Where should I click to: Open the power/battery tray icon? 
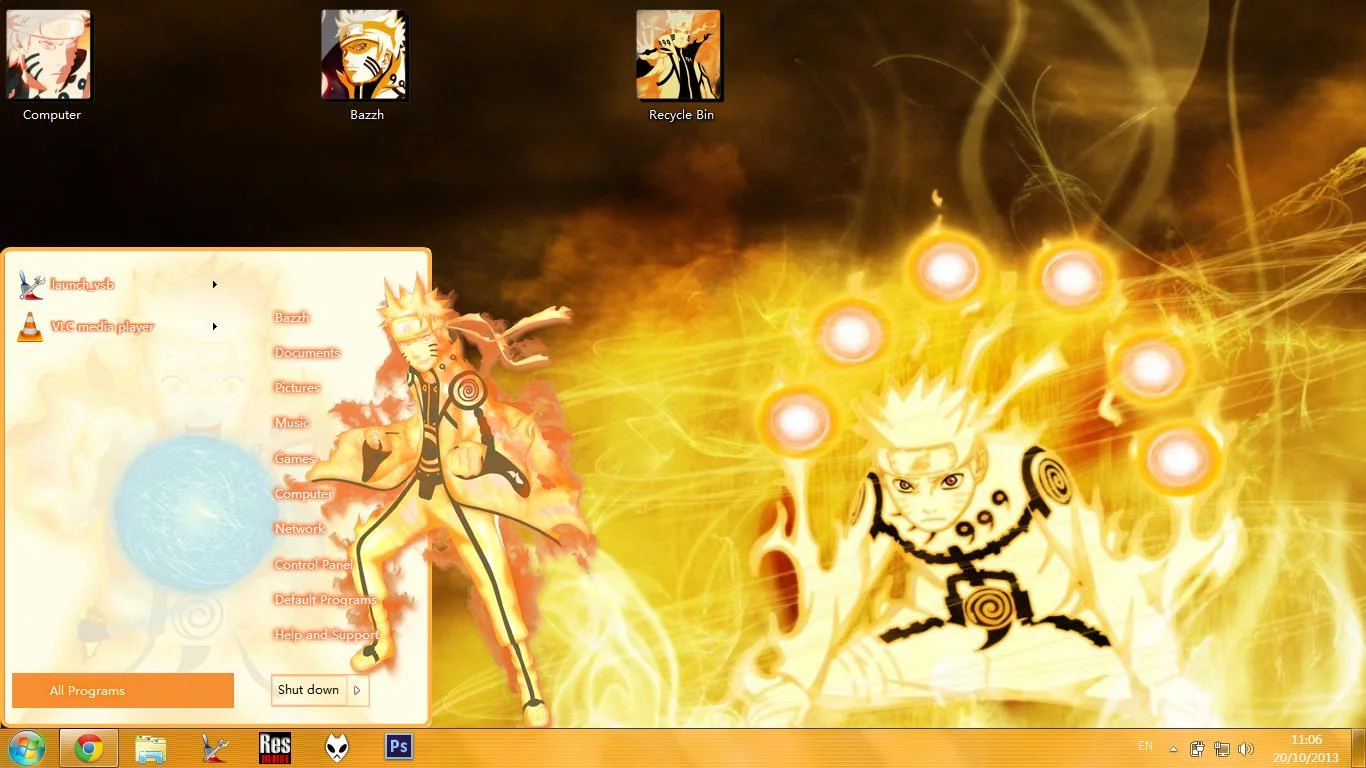point(1198,748)
